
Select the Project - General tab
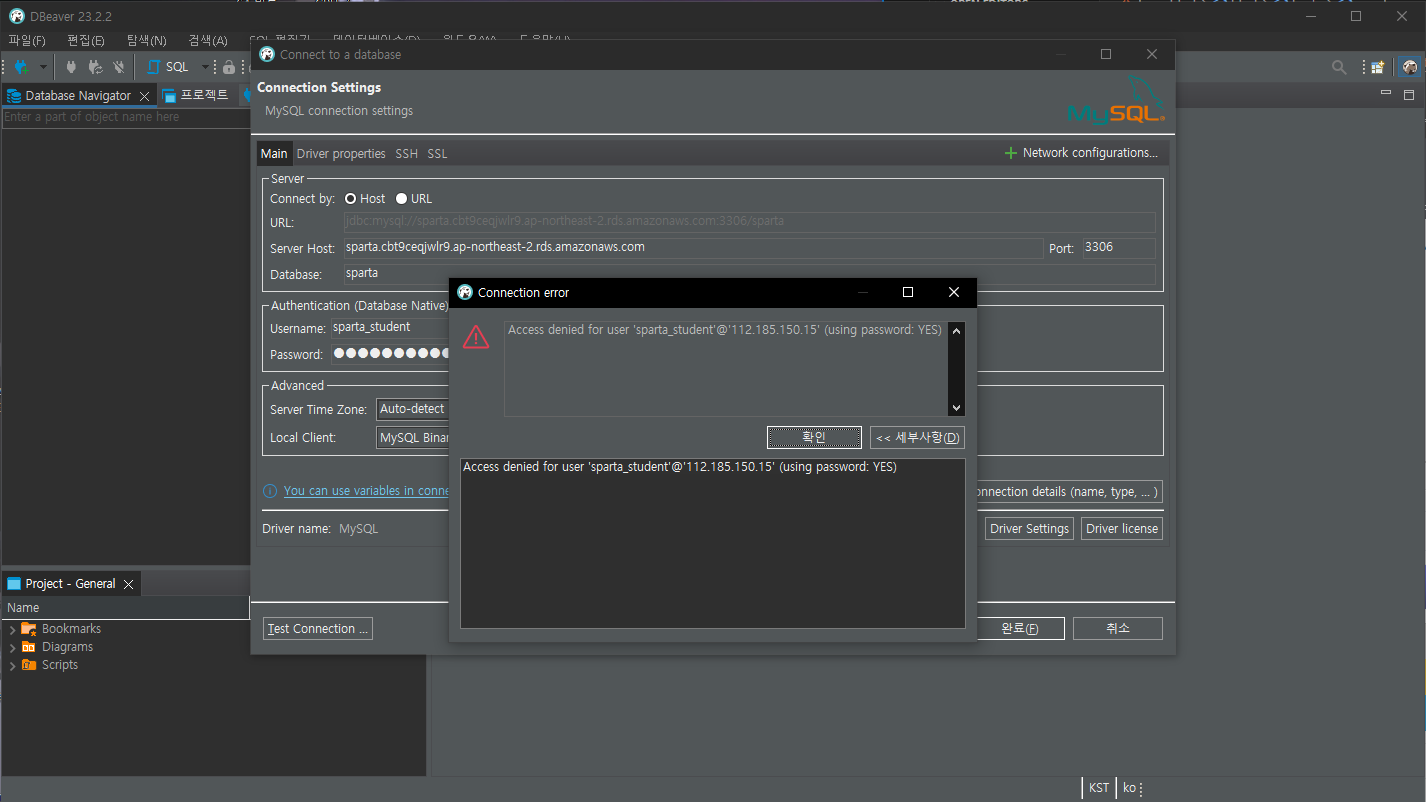pyautogui.click(x=61, y=584)
